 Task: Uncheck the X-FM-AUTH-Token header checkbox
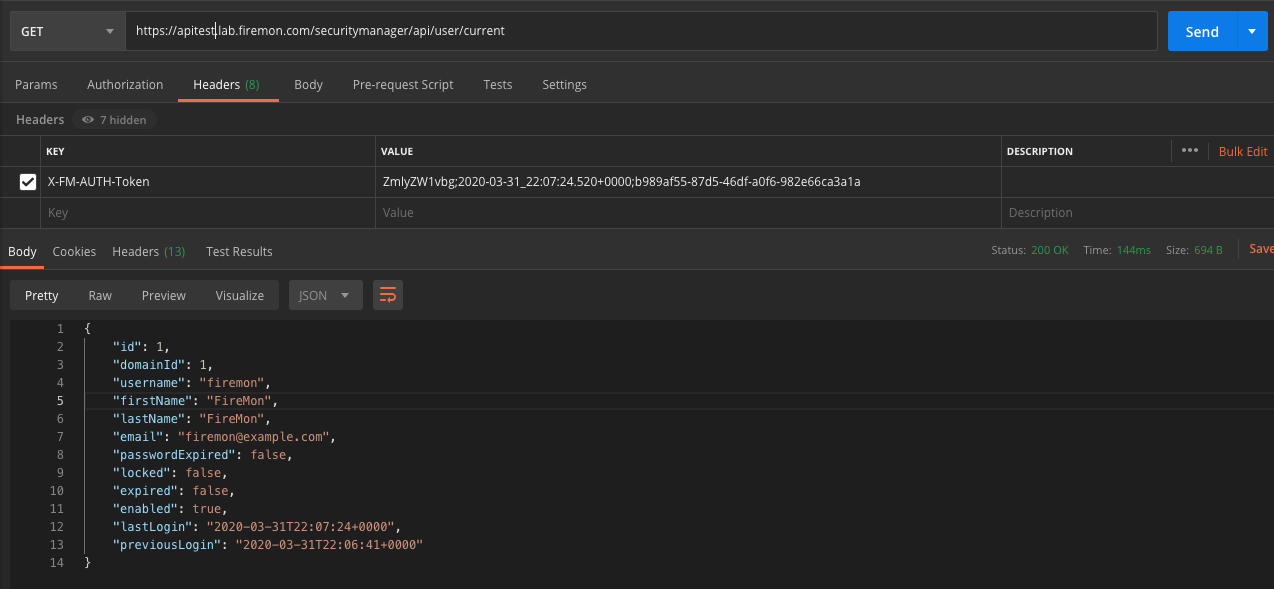28,182
